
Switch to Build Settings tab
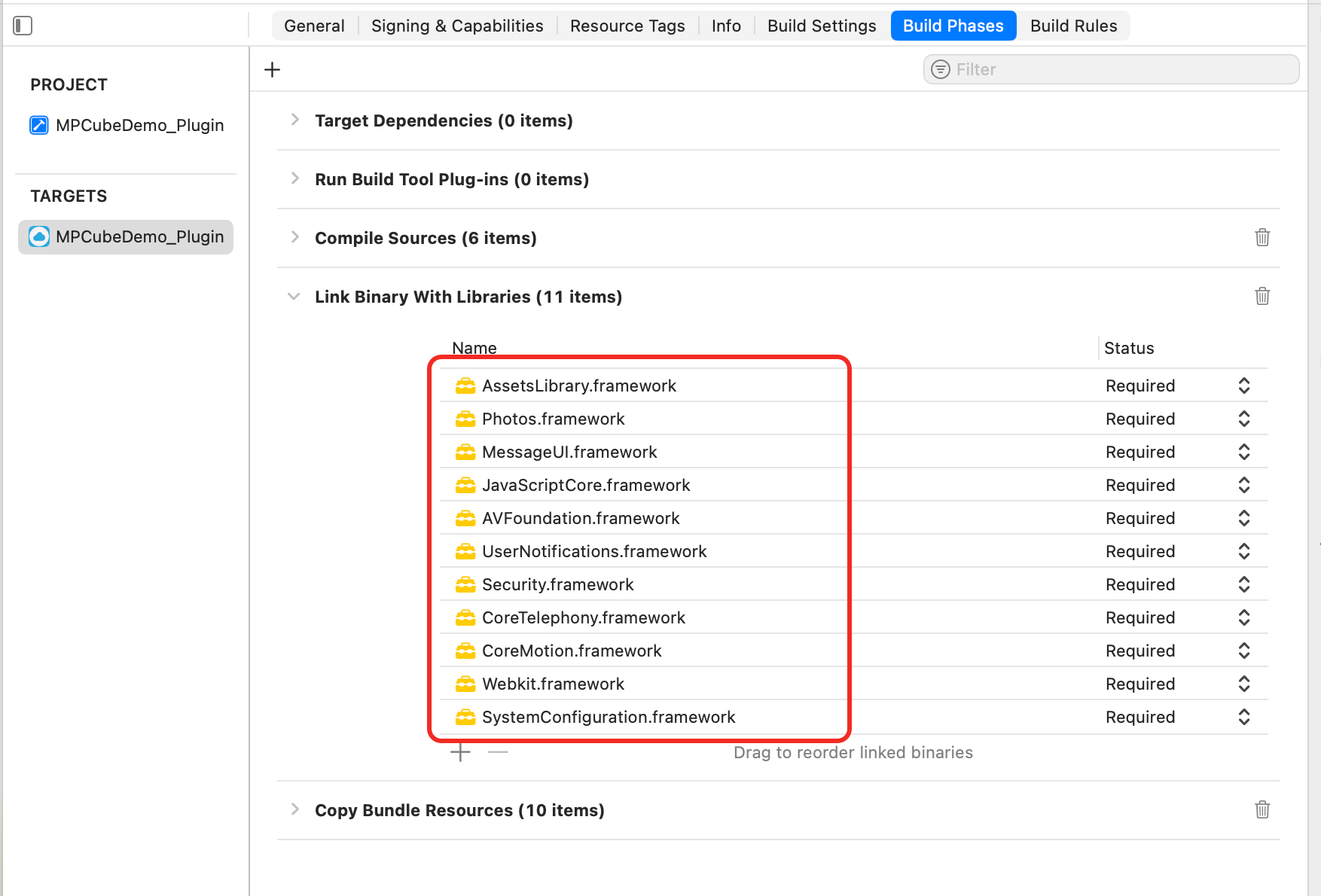point(822,26)
